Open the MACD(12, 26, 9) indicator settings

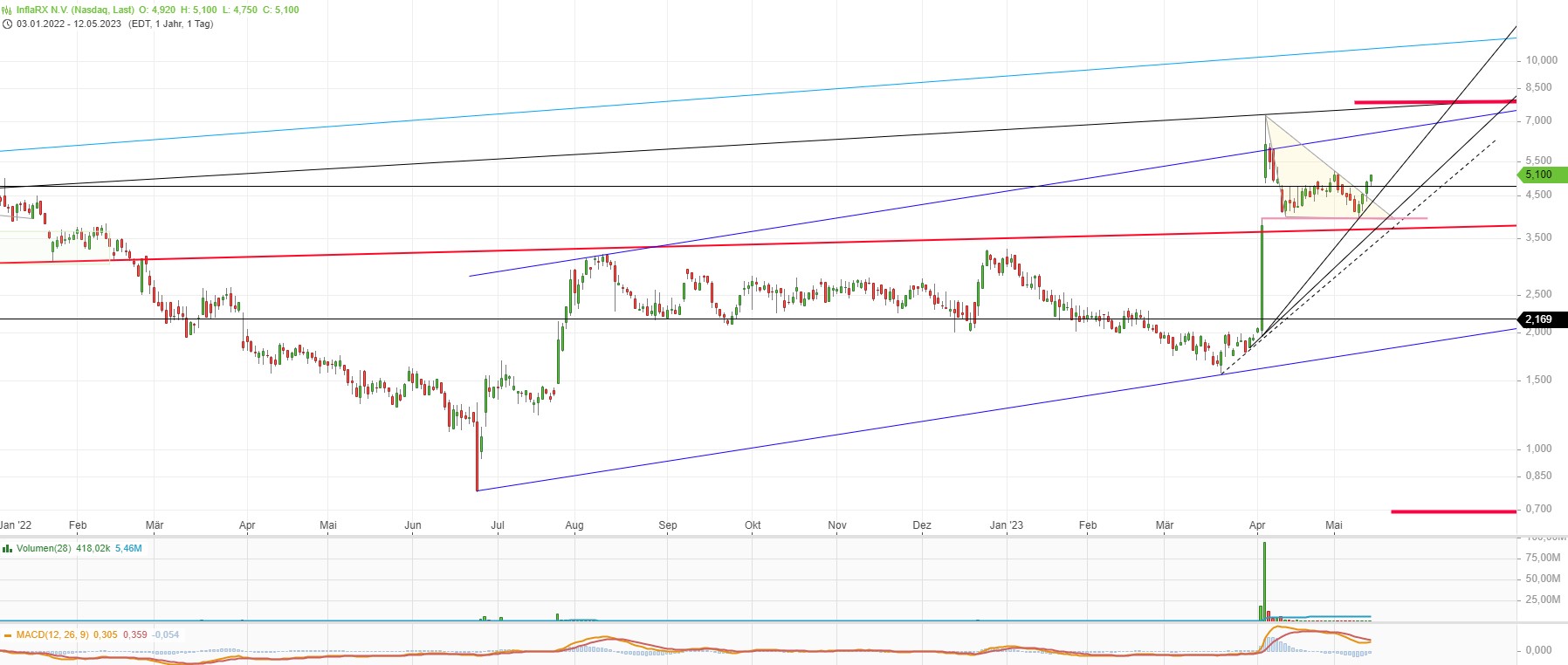(52, 634)
